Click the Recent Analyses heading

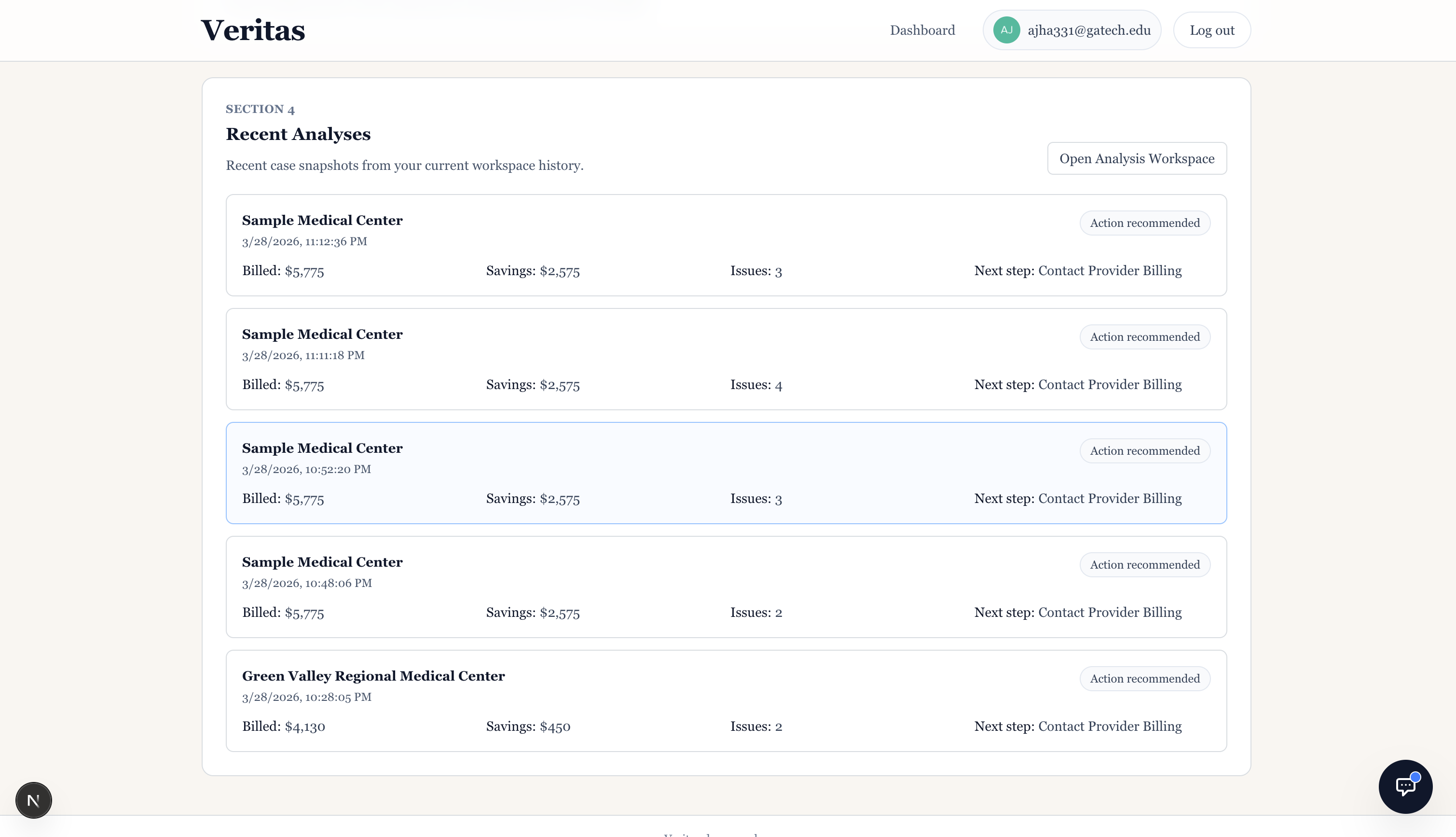point(298,134)
